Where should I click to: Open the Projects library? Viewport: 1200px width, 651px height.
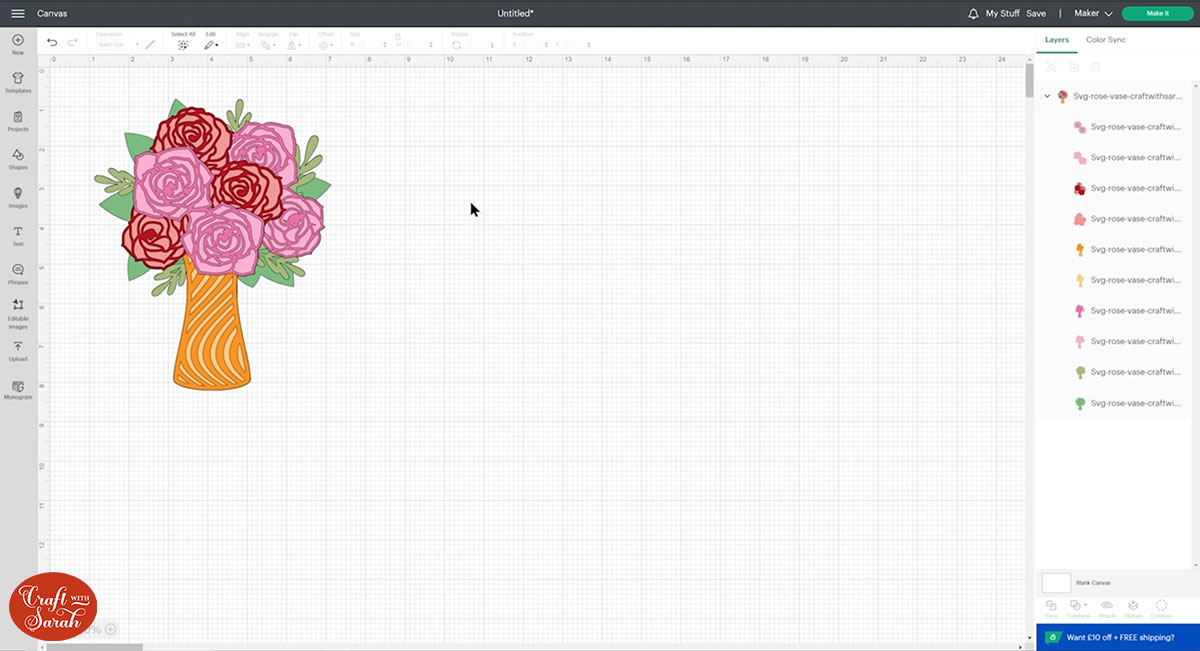[x=18, y=121]
